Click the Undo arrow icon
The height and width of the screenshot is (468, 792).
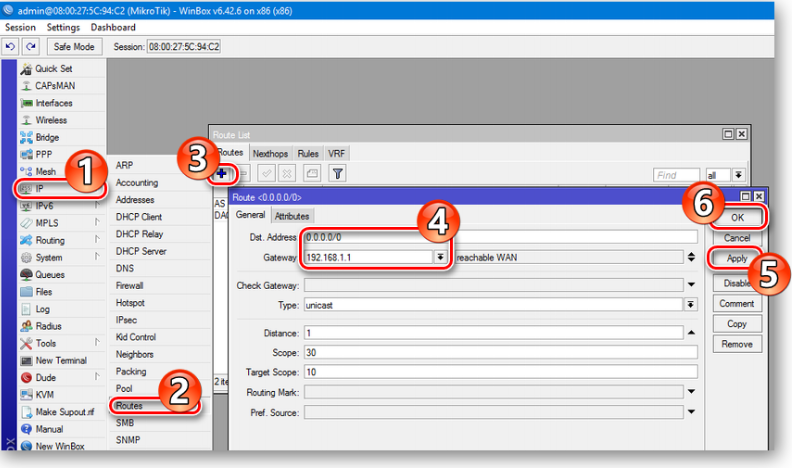click(11, 46)
